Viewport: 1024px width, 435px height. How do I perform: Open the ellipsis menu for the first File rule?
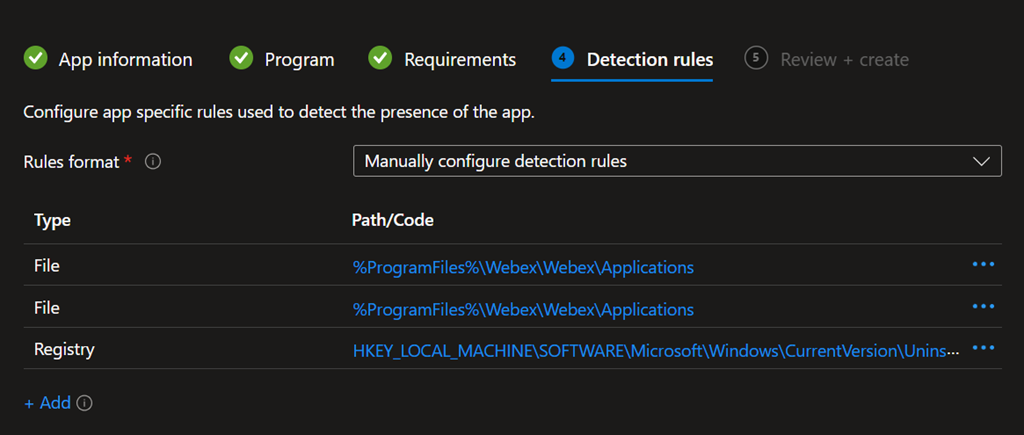983,264
